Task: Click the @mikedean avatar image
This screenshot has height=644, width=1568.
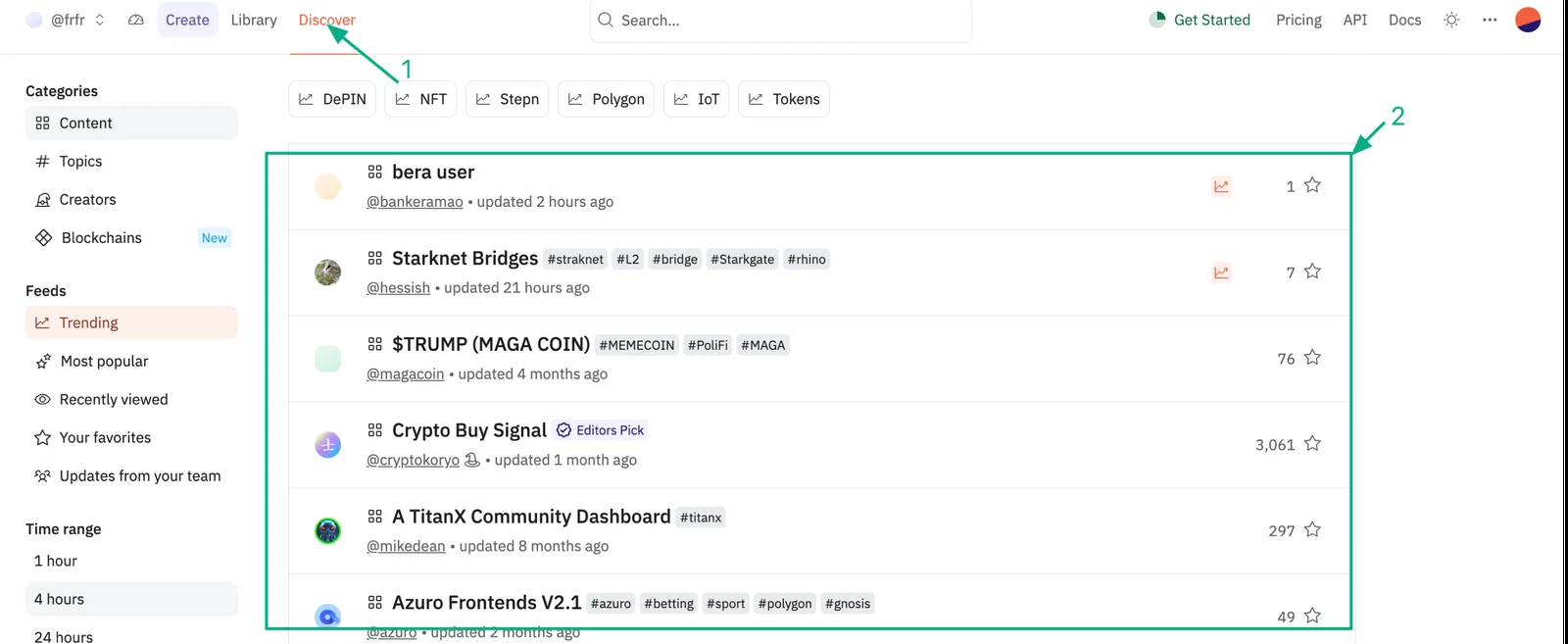Action: [x=327, y=531]
